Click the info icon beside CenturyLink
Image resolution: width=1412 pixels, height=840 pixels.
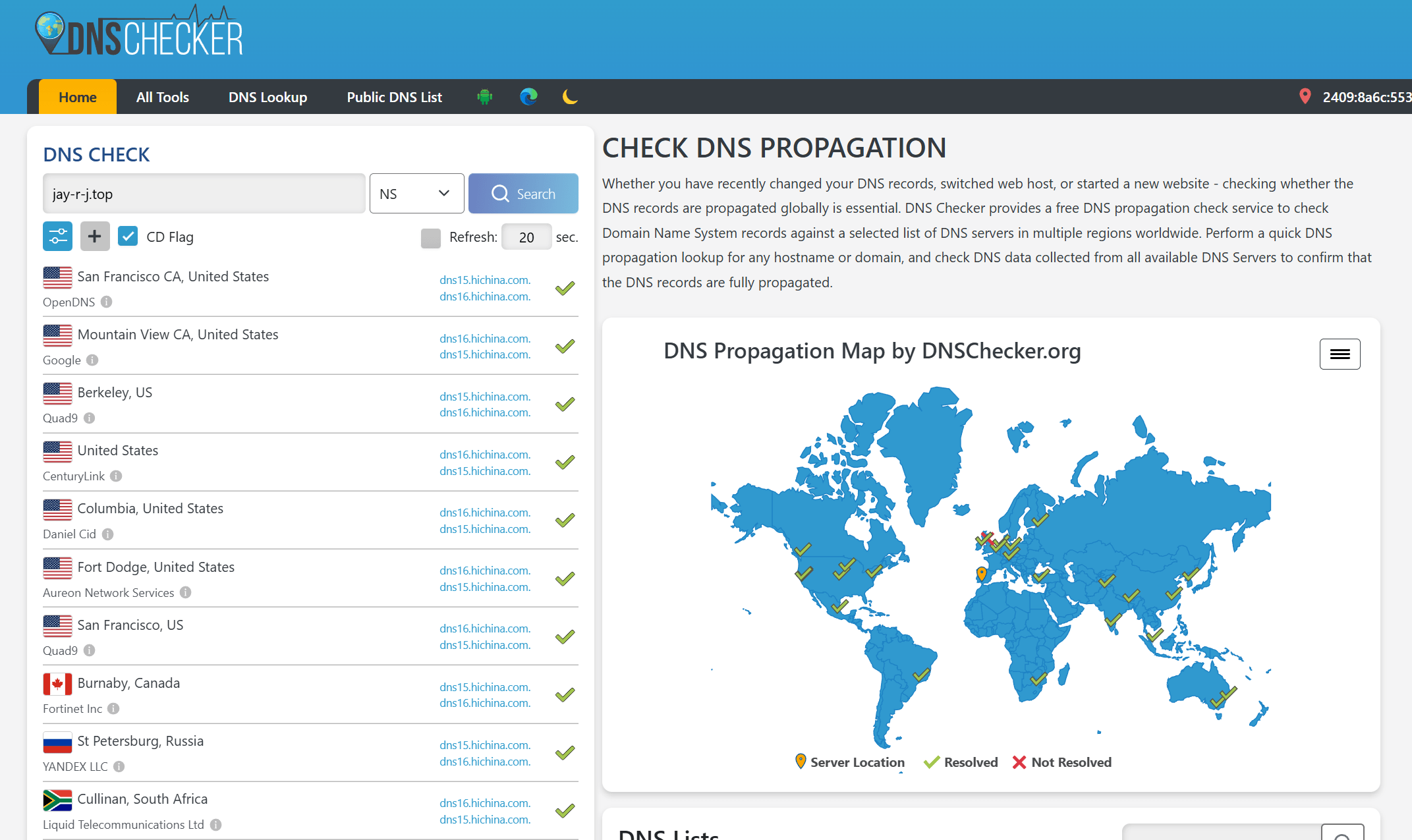[x=116, y=476]
